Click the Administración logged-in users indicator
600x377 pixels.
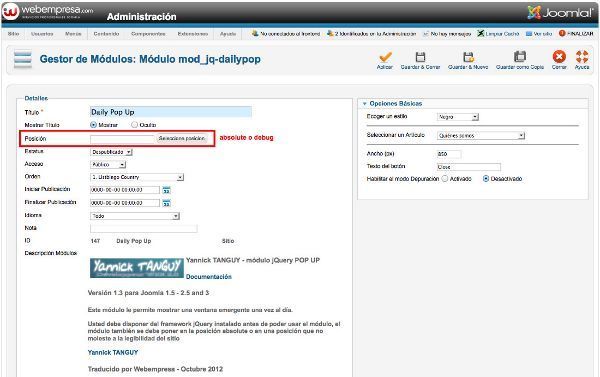(371, 34)
